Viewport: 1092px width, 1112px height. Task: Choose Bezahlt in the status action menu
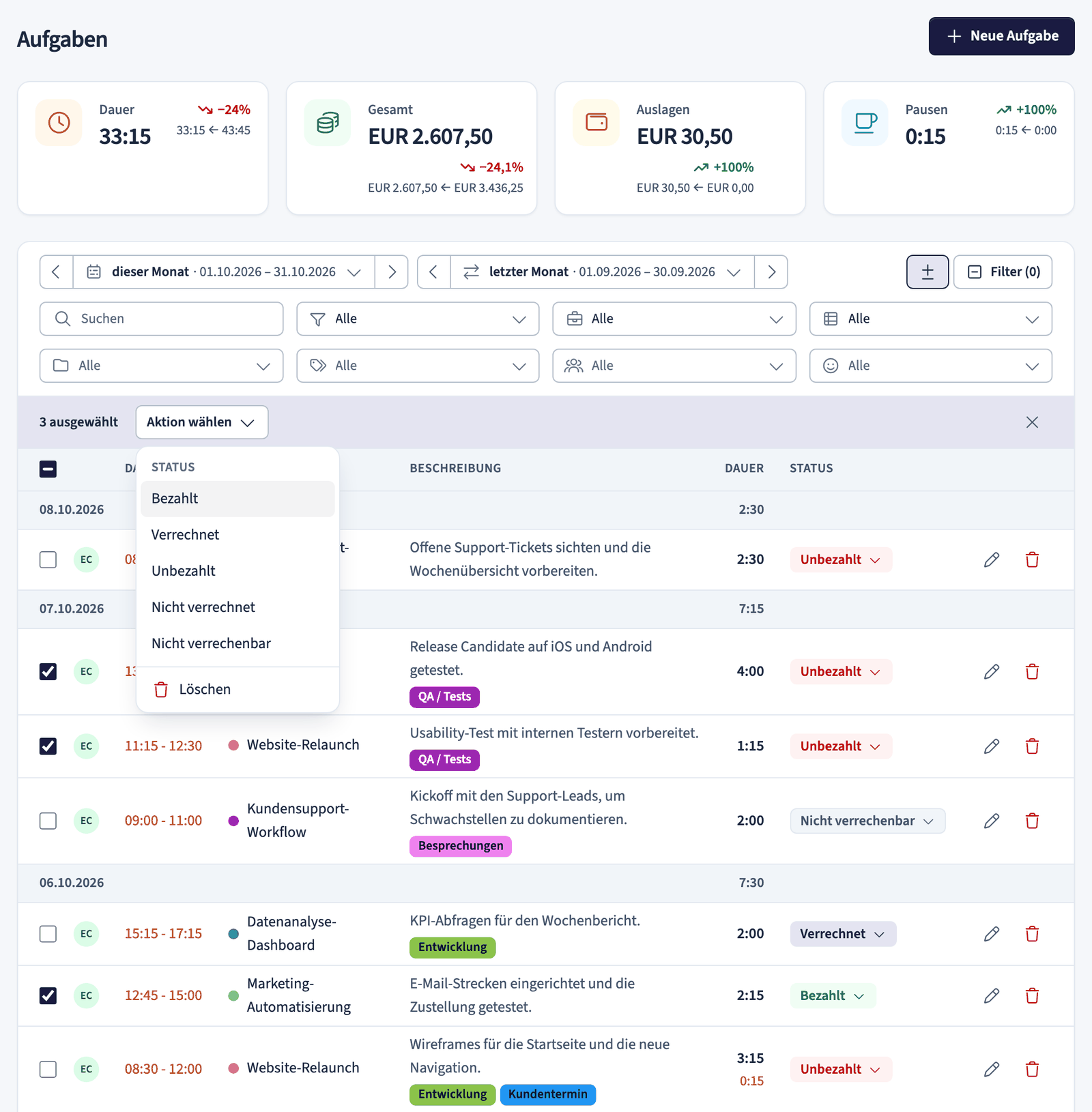[x=238, y=499]
